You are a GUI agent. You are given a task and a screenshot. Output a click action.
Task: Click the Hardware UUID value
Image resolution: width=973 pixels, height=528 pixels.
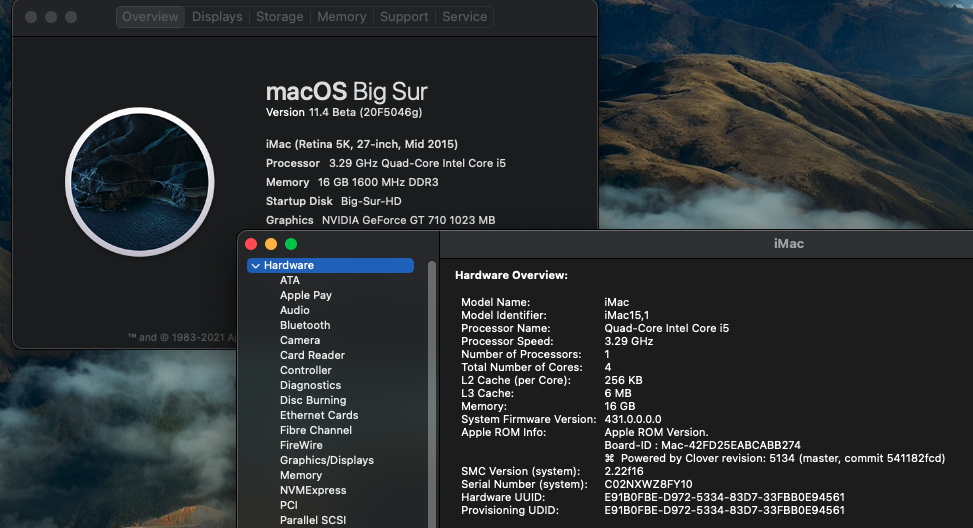724,498
